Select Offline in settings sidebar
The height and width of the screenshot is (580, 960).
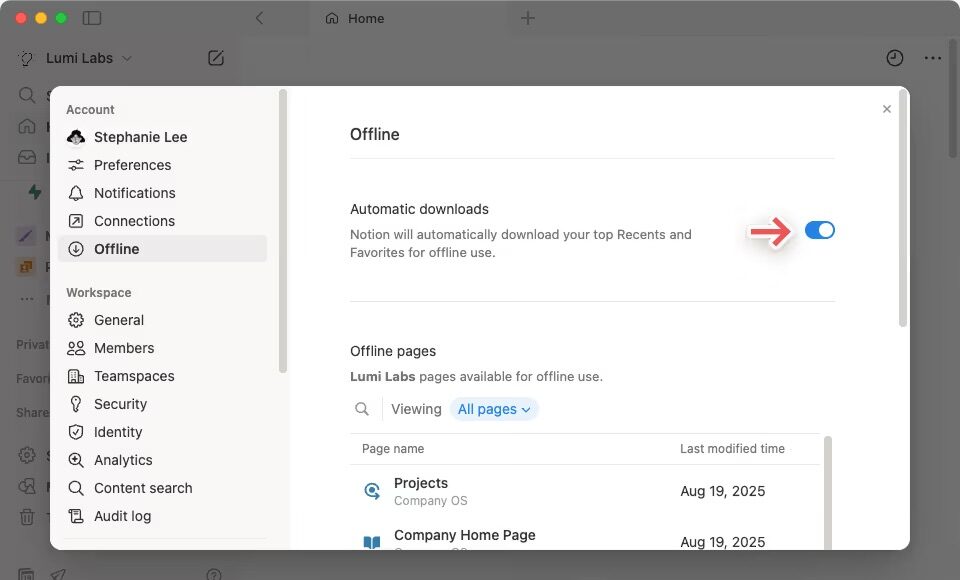(x=162, y=249)
